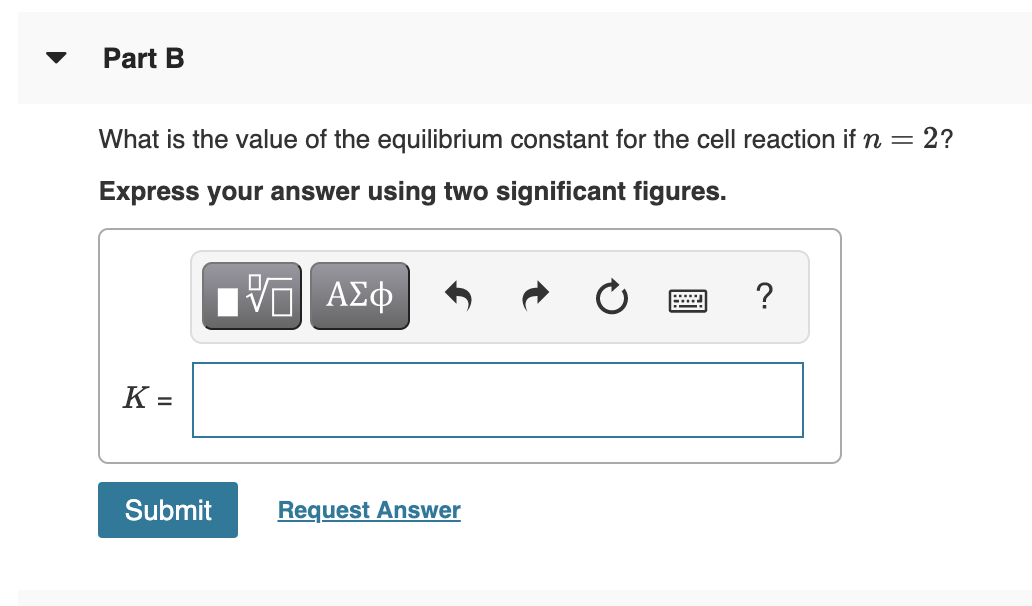Image resolution: width=1032 pixels, height=606 pixels.
Task: Select the equilibrium constant entry field
Action: (x=498, y=399)
